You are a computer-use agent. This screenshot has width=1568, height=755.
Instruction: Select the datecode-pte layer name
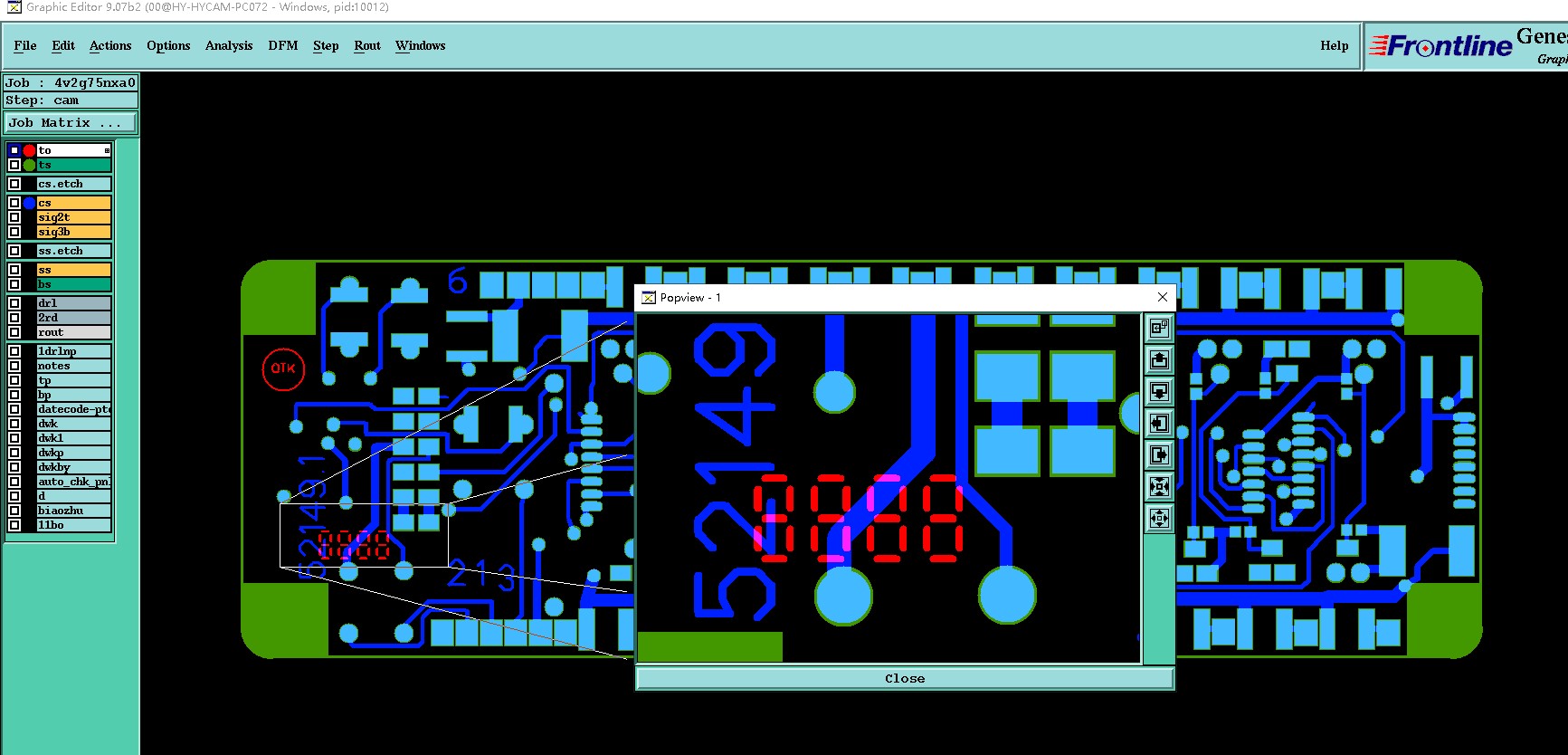click(x=73, y=409)
